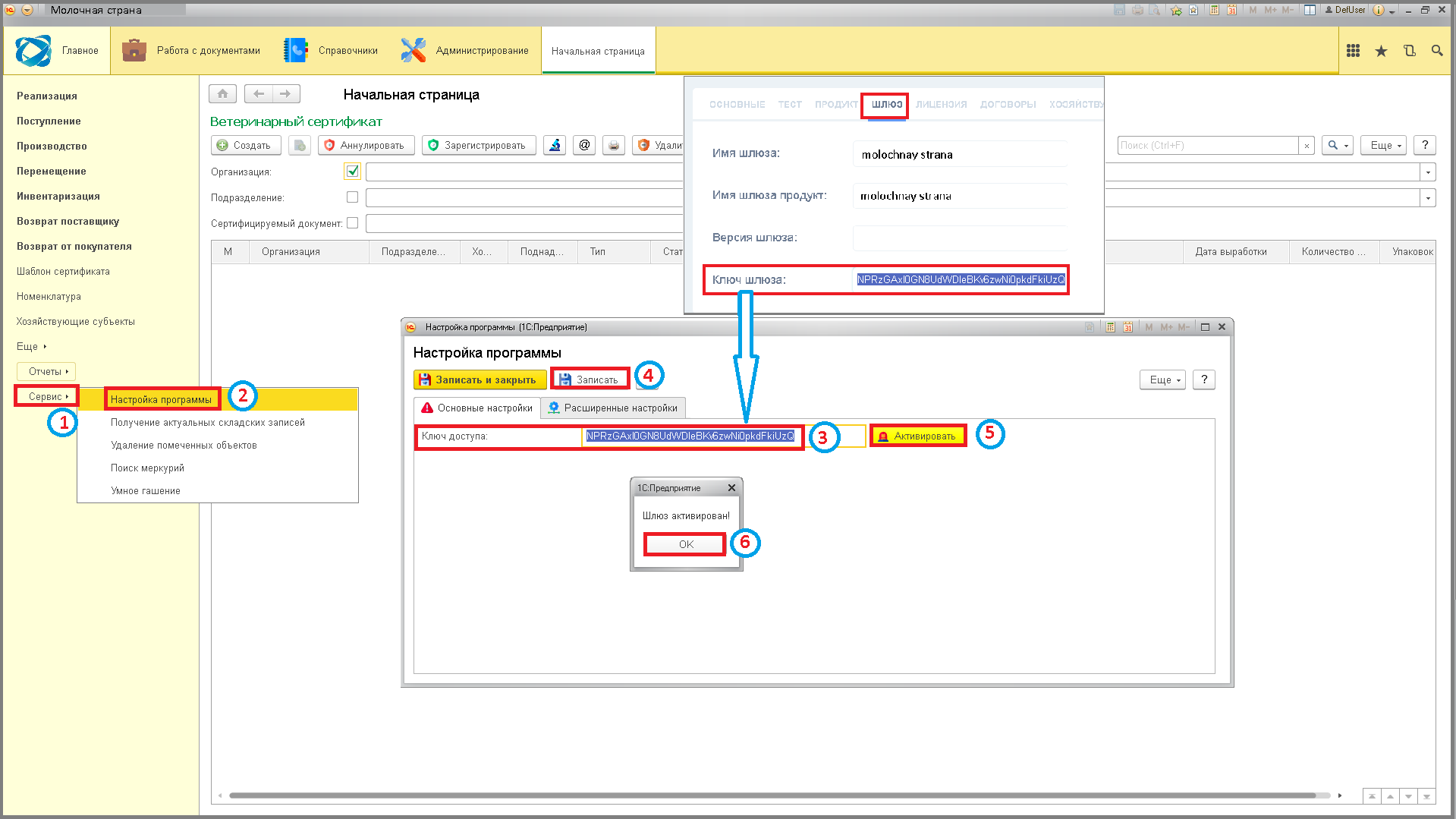This screenshot has width=1456, height=819.
Task: Click the Home page icon button
Action: pos(222,93)
